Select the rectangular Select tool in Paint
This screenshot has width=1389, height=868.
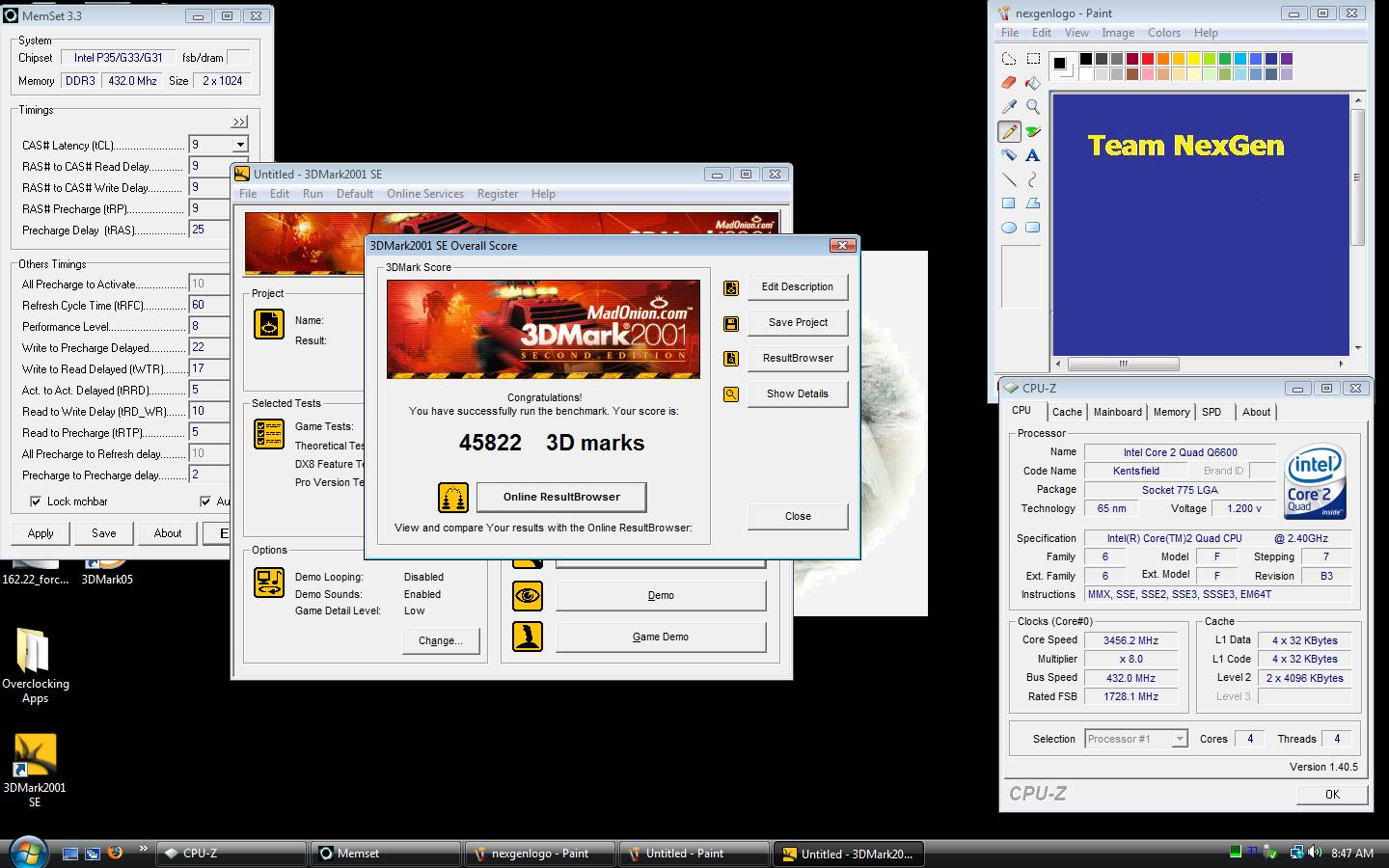coord(1033,59)
